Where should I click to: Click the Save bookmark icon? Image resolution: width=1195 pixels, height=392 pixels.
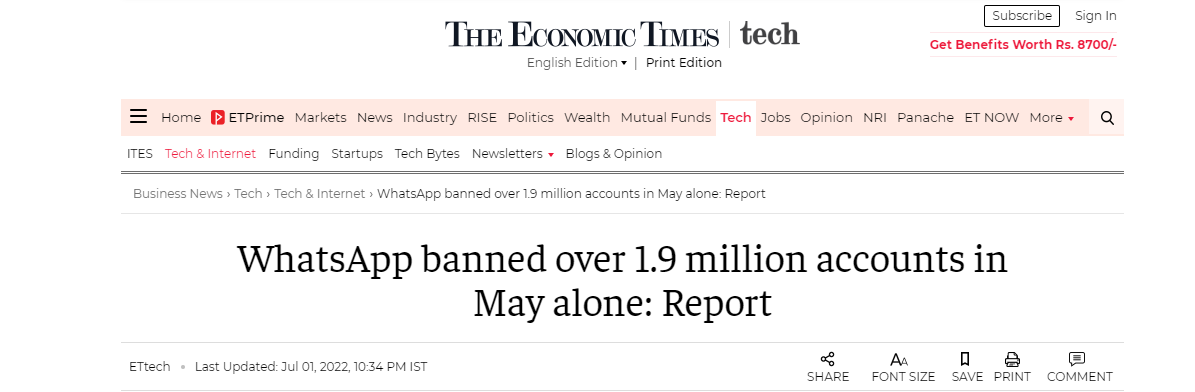click(x=965, y=359)
